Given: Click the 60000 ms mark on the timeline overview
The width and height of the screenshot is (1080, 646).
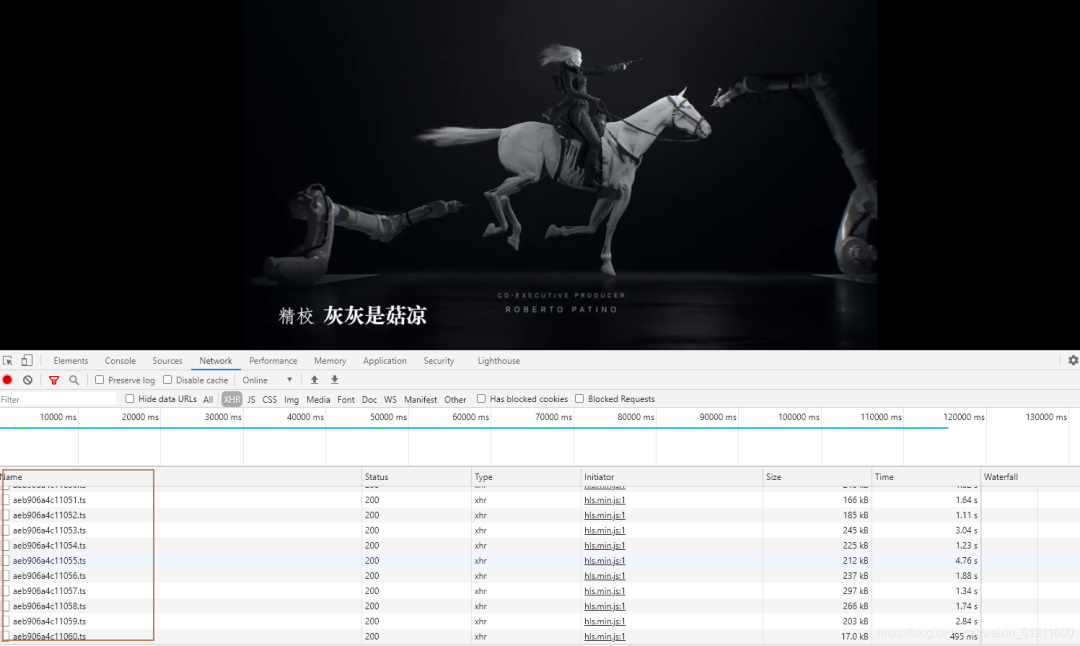Looking at the screenshot, I should pyautogui.click(x=470, y=417).
